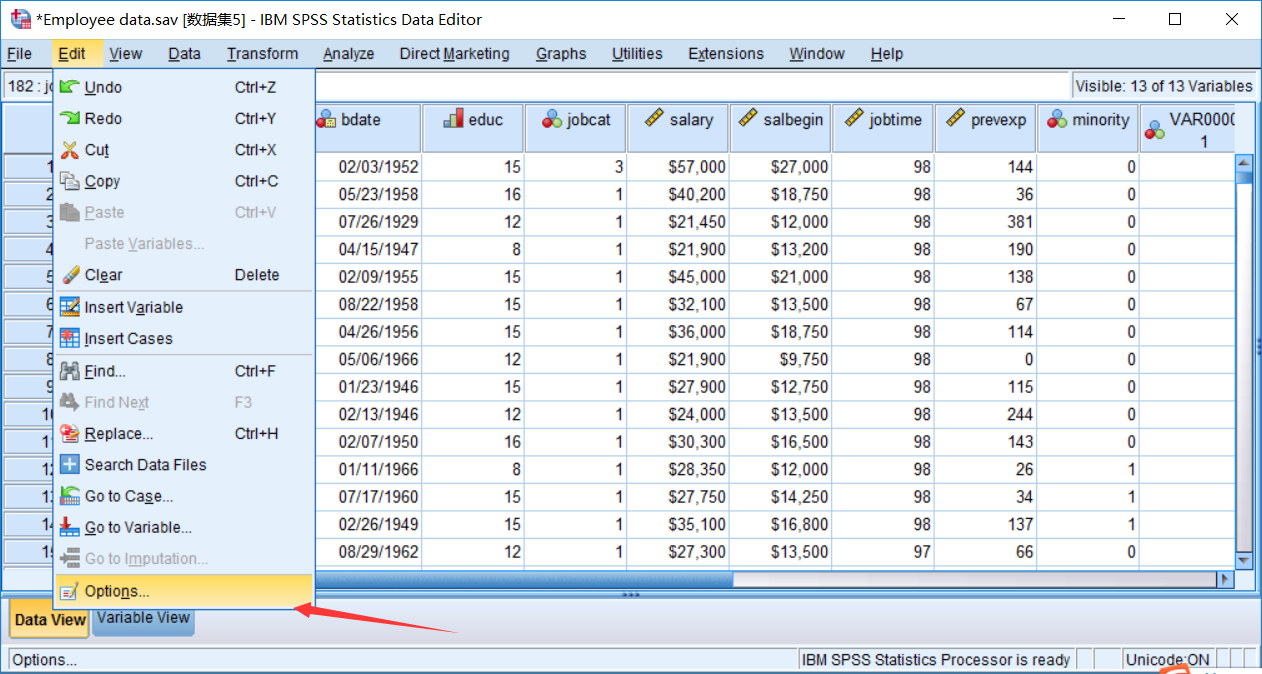The width and height of the screenshot is (1262, 674).
Task: Click the Go to Variable icon
Action: 69,527
